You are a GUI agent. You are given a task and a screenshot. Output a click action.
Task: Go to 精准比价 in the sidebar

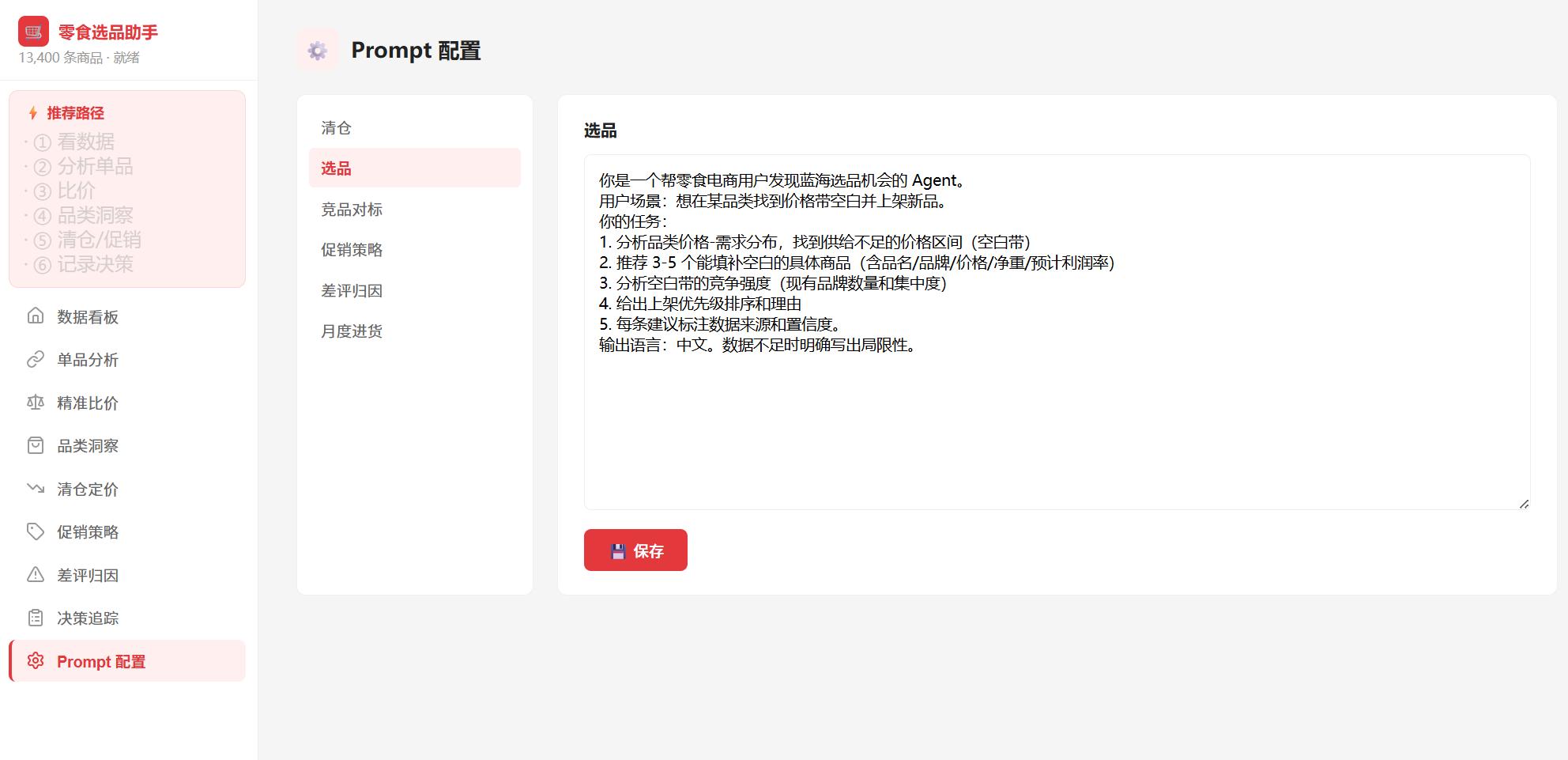[127, 403]
